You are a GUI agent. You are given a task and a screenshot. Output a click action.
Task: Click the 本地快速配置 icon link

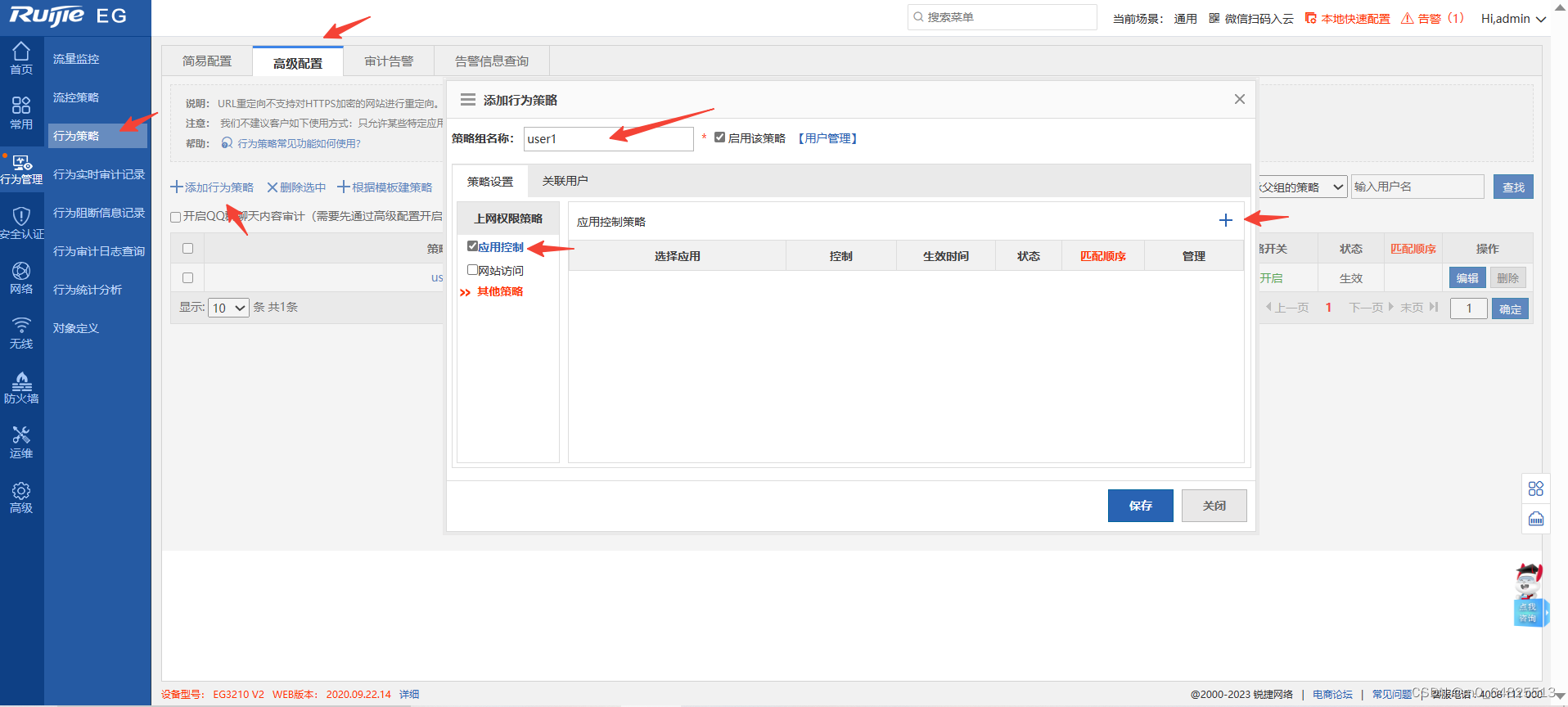pyautogui.click(x=1347, y=18)
